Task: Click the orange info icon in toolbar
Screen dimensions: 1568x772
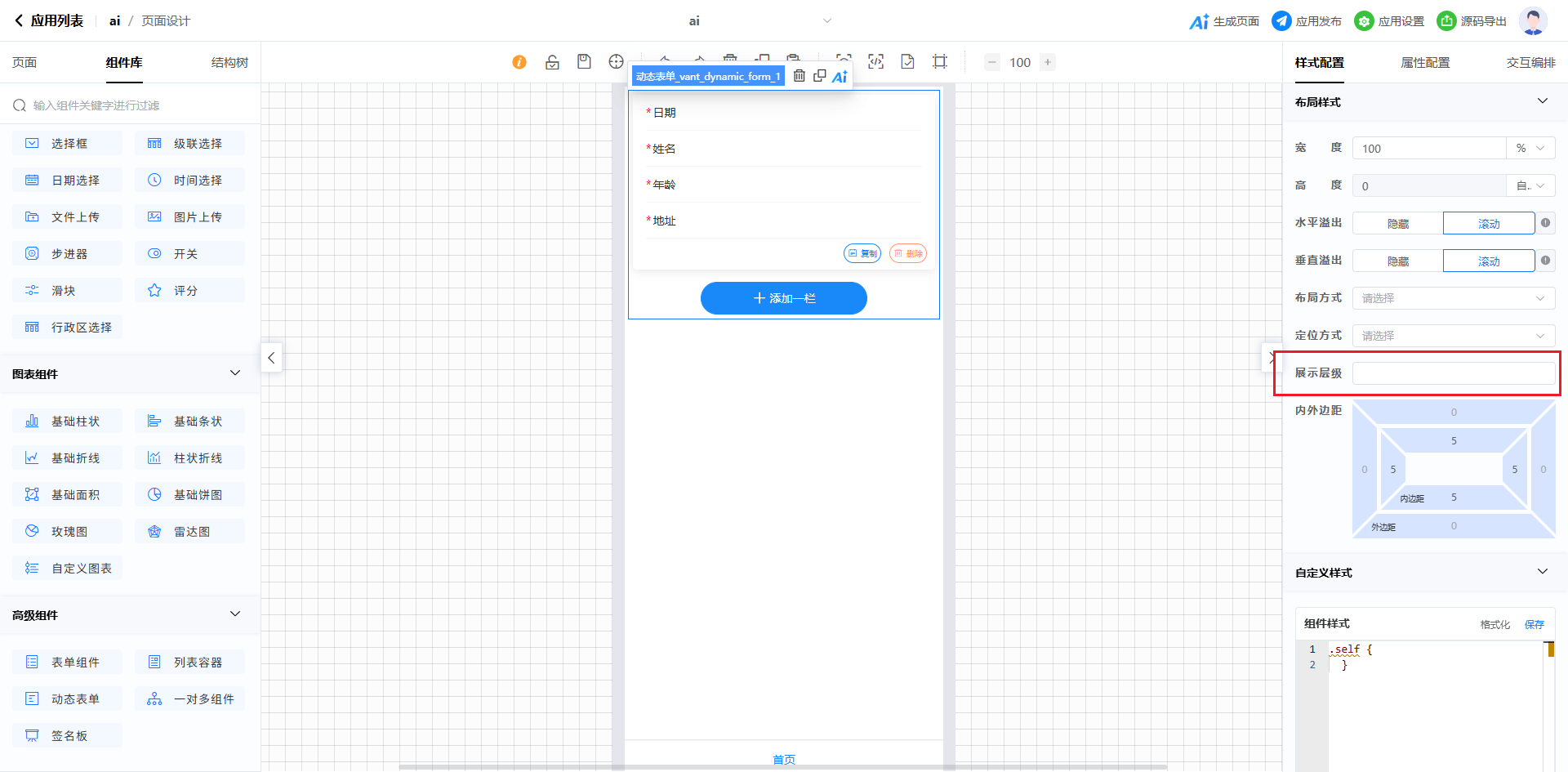Action: click(x=519, y=62)
